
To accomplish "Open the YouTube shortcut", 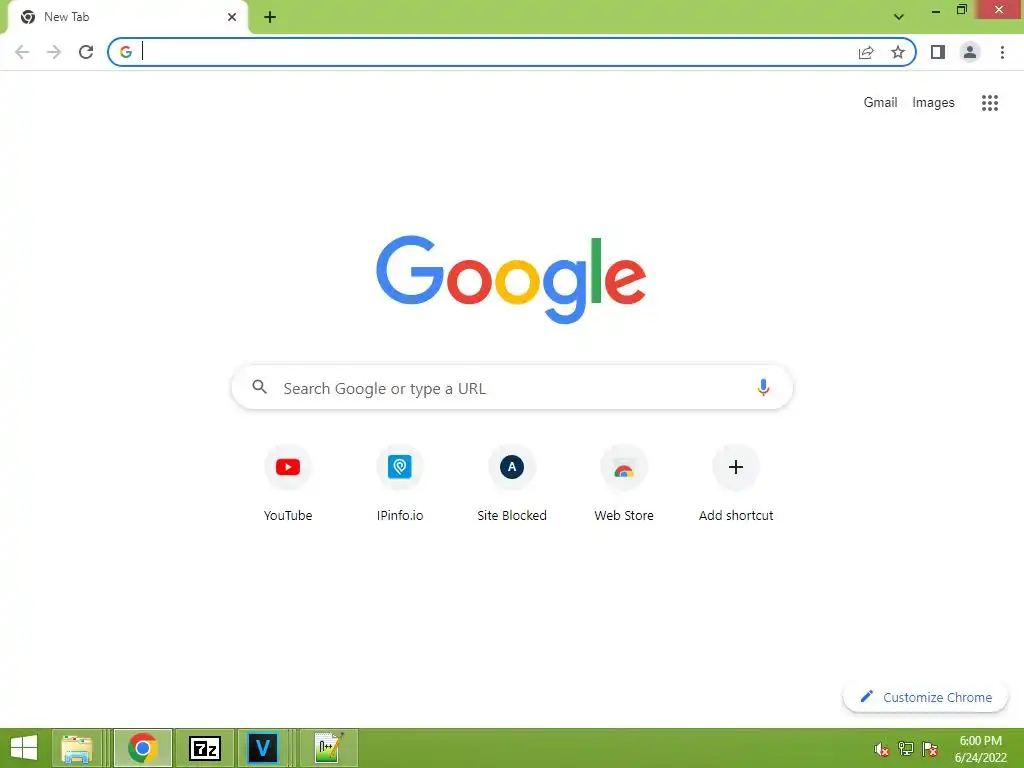I will coord(288,484).
